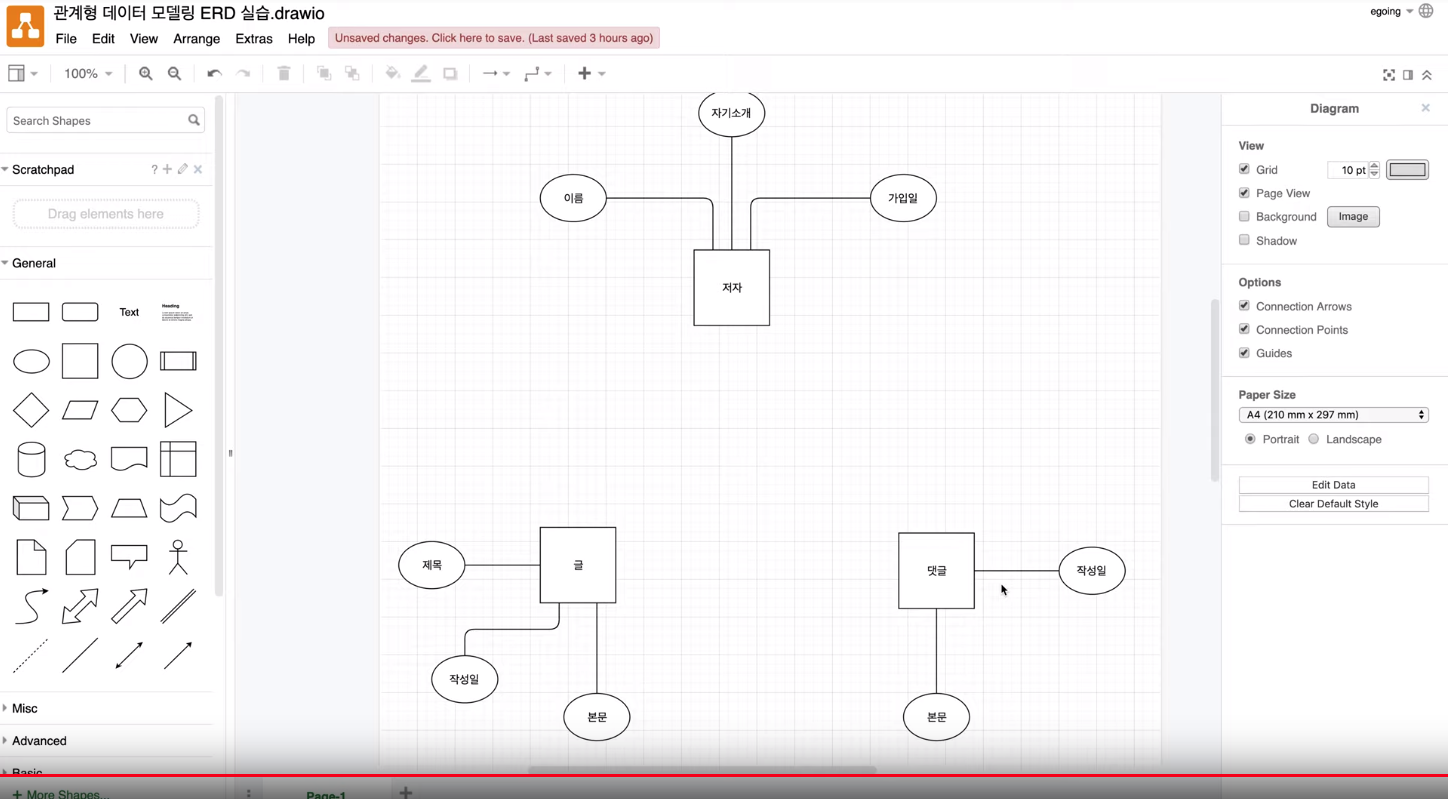Screen dimensions: 1448x799
Task: Click the To Back icon
Action: tap(352, 74)
